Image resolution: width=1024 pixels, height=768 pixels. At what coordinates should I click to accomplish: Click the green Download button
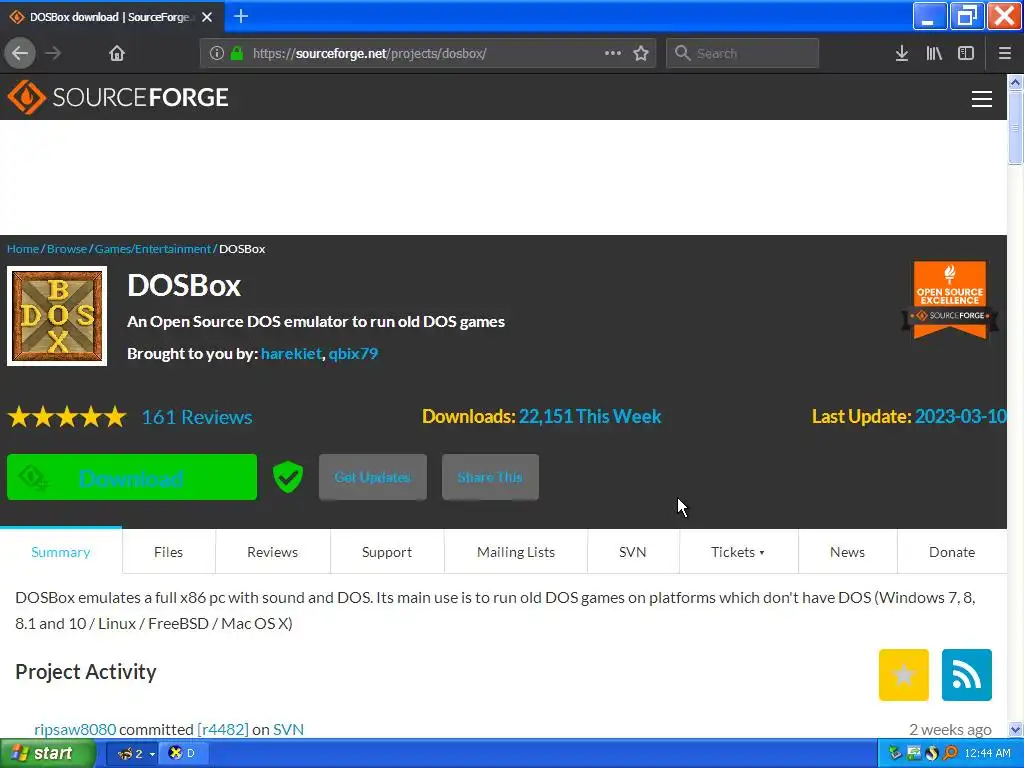[x=132, y=477]
